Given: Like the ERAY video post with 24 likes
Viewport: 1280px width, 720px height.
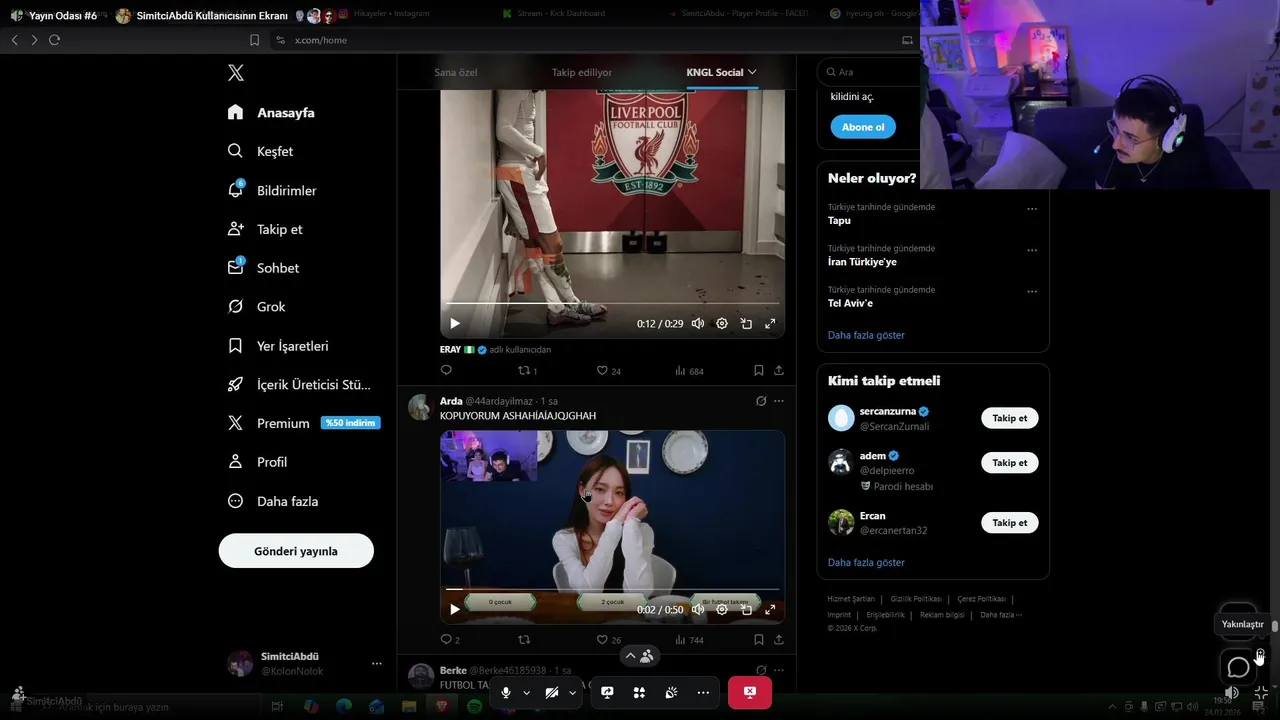Looking at the screenshot, I should (608, 370).
